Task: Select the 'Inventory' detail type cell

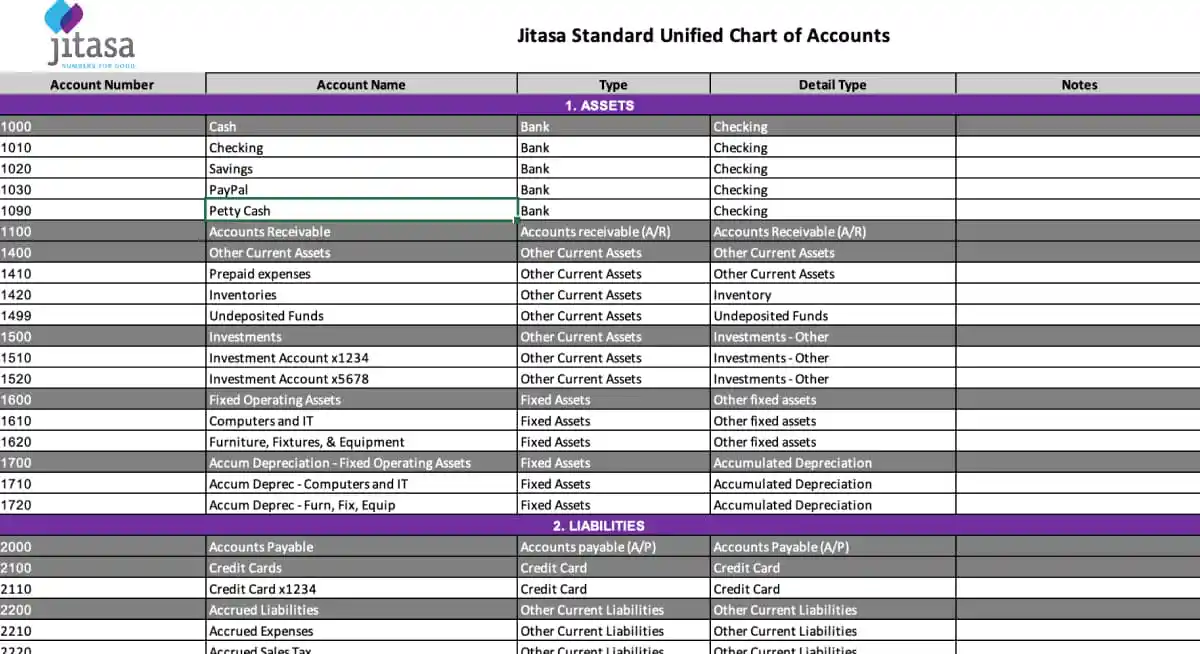Action: coord(832,295)
